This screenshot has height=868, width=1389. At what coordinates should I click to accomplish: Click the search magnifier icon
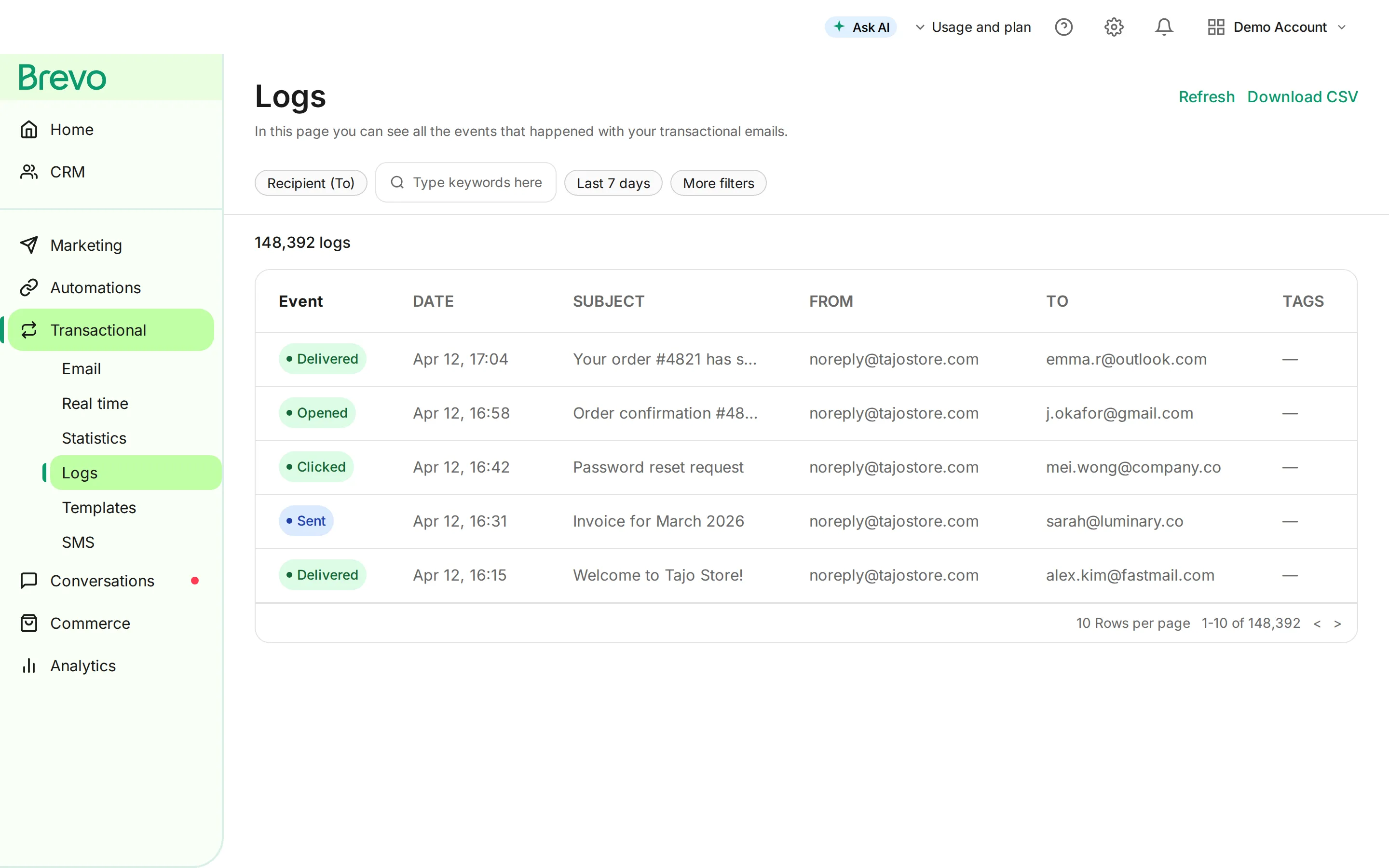[x=396, y=182]
